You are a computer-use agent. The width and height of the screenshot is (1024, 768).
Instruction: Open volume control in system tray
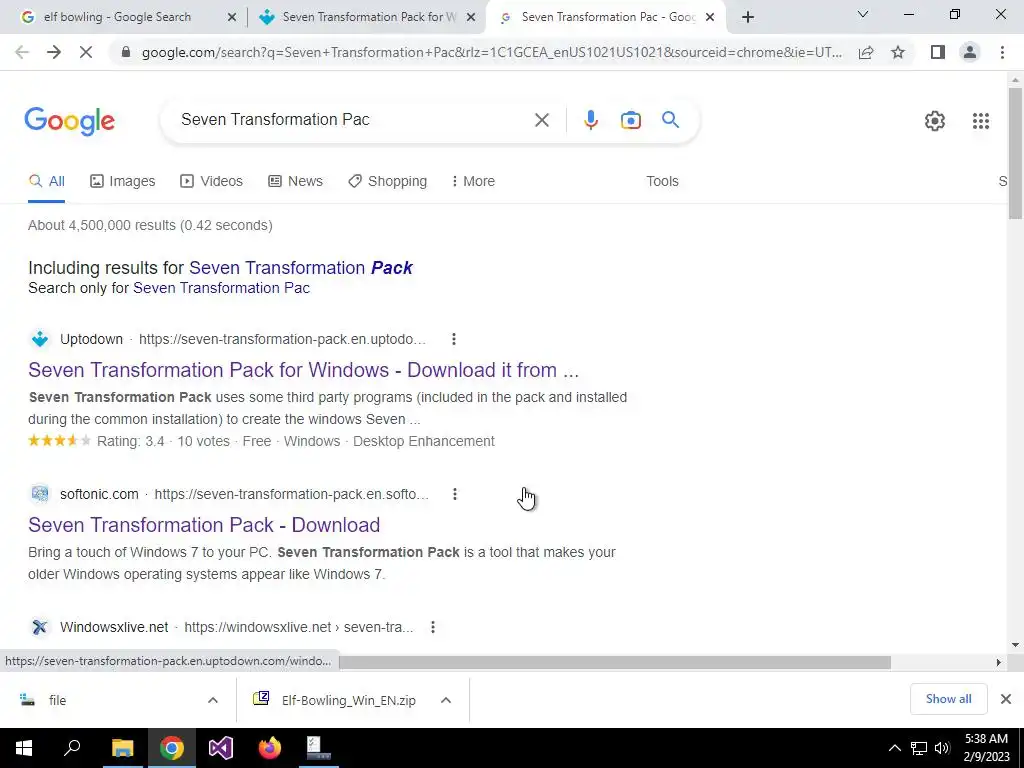pos(942,748)
